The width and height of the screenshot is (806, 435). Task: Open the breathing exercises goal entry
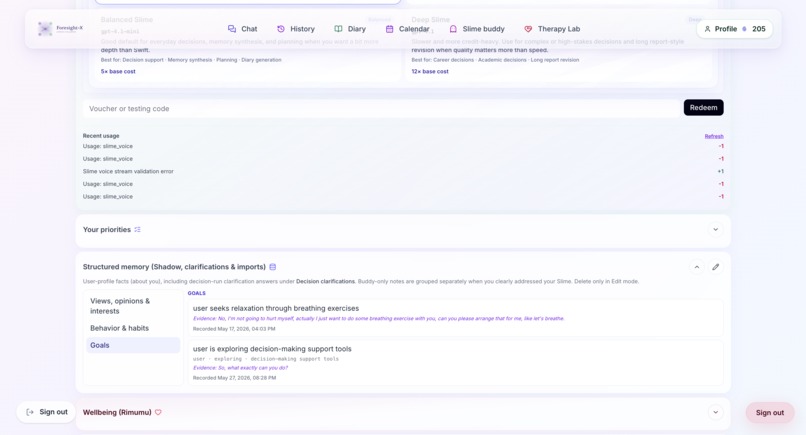tap(455, 318)
